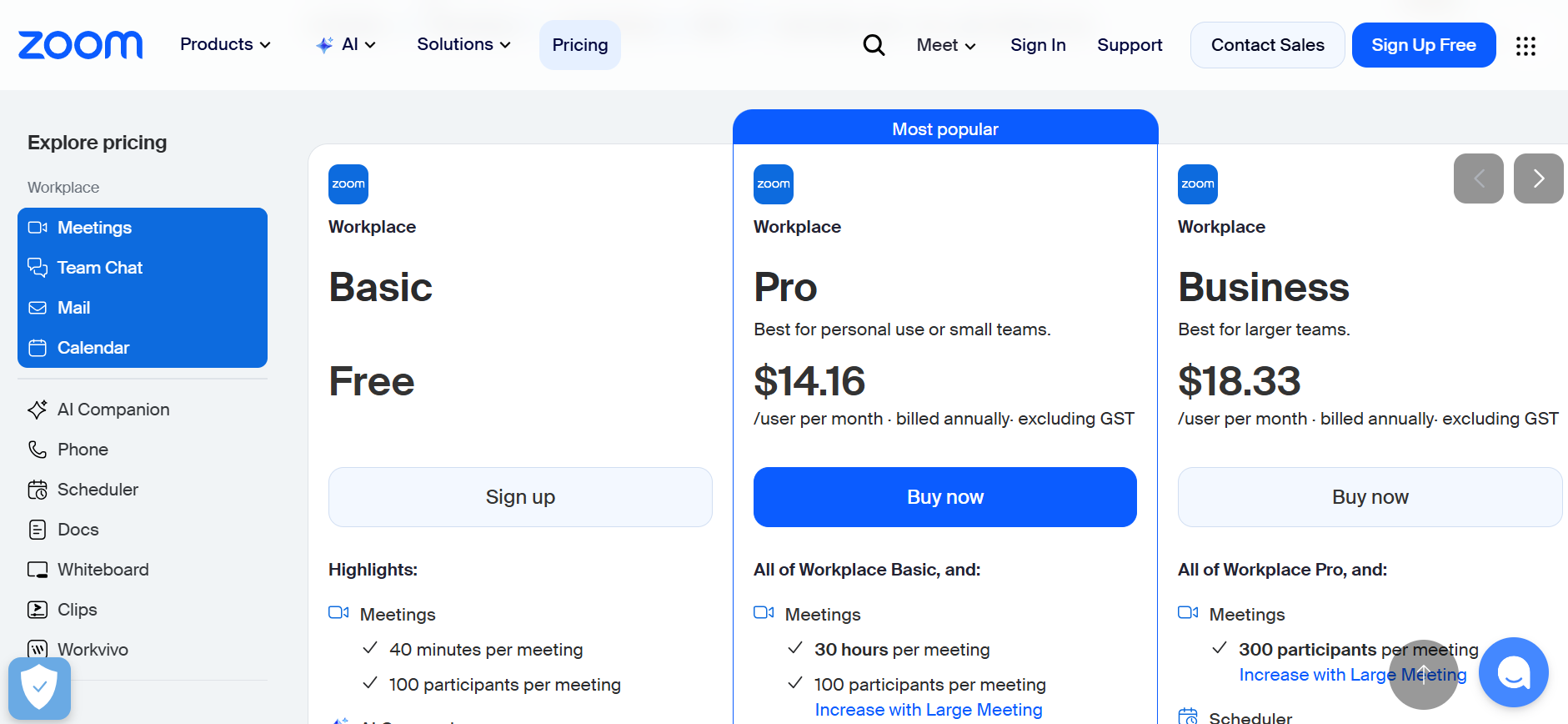Click Sign up on Basic plan
Viewport: 1568px width, 724px height.
pyautogui.click(x=520, y=497)
